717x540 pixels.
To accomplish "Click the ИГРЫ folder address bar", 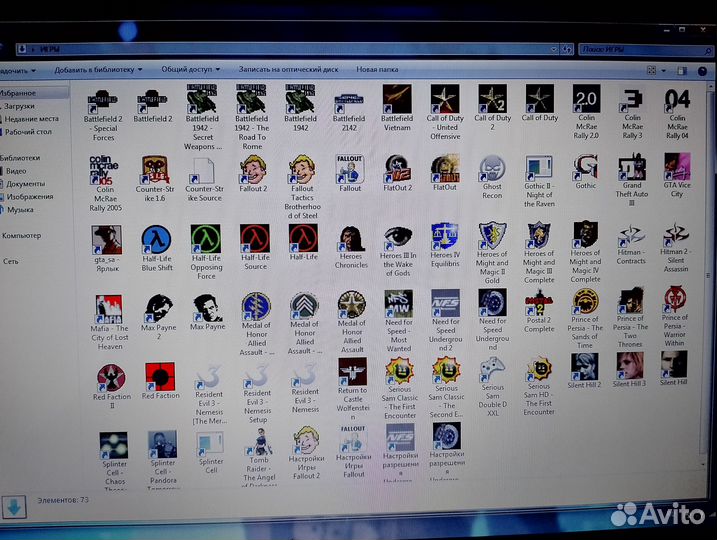I will pyautogui.click(x=284, y=49).
